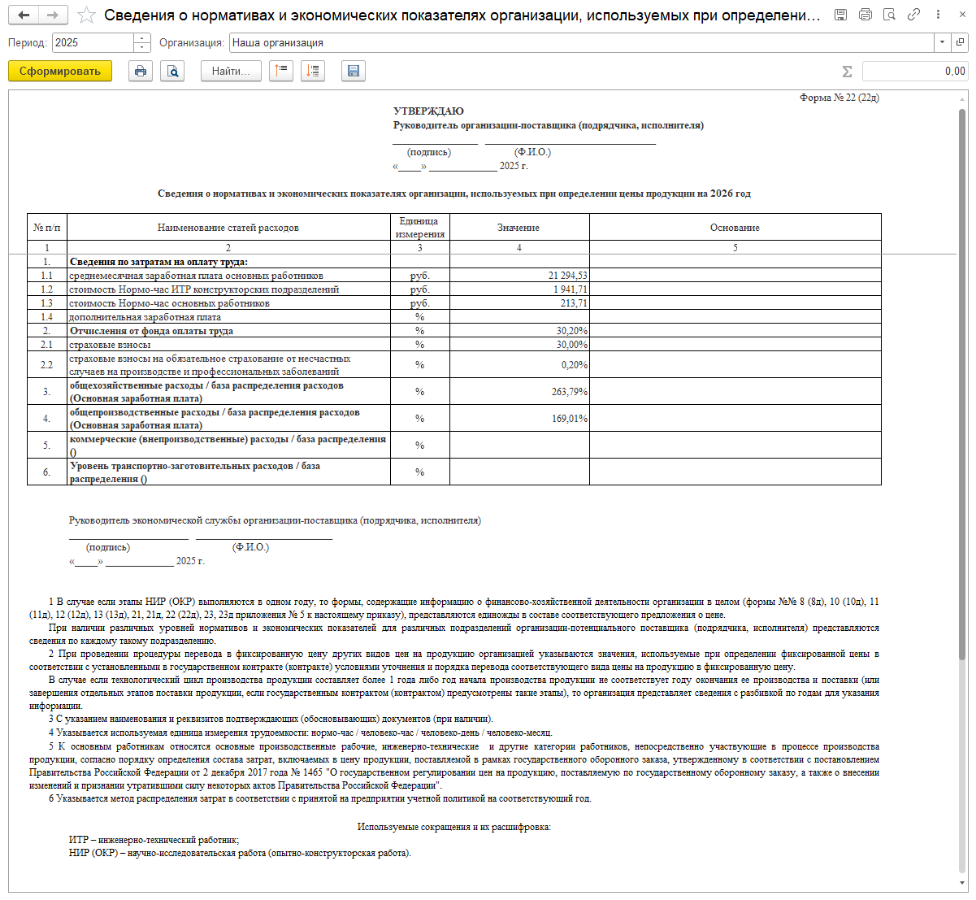Viewport: 976px width, 900px height.
Task: Expand all groups with the down-arrow list icon
Action: pyautogui.click(x=313, y=71)
